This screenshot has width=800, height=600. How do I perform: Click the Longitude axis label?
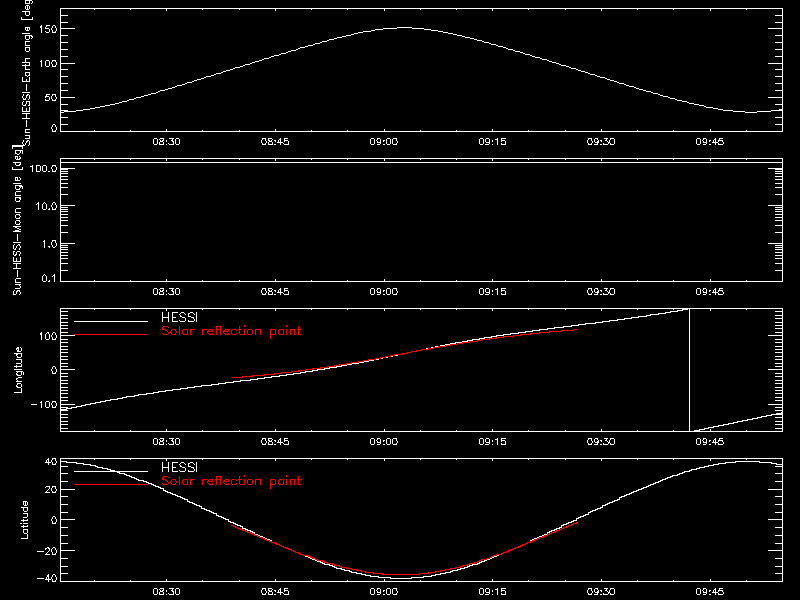tap(18, 370)
